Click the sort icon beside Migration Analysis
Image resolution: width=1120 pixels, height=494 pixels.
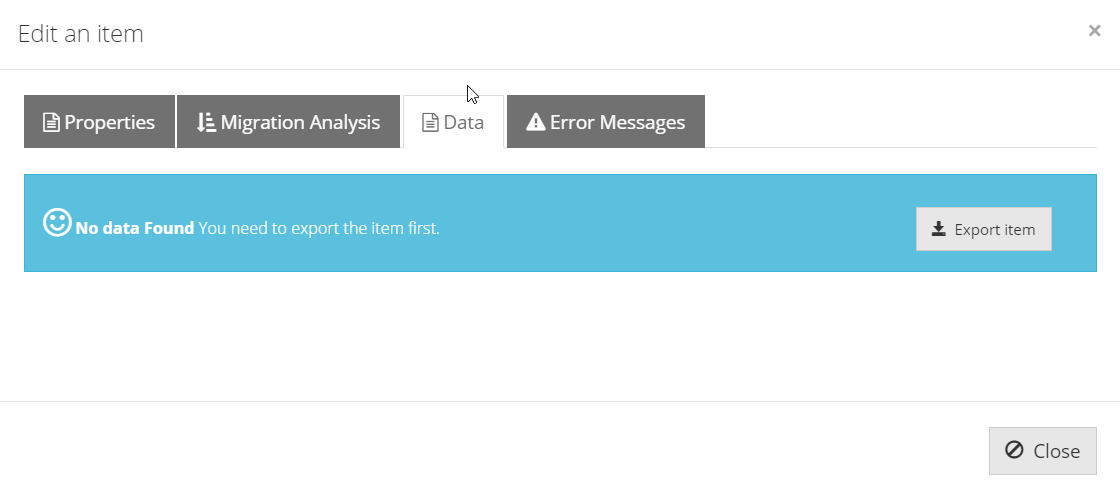pos(206,123)
